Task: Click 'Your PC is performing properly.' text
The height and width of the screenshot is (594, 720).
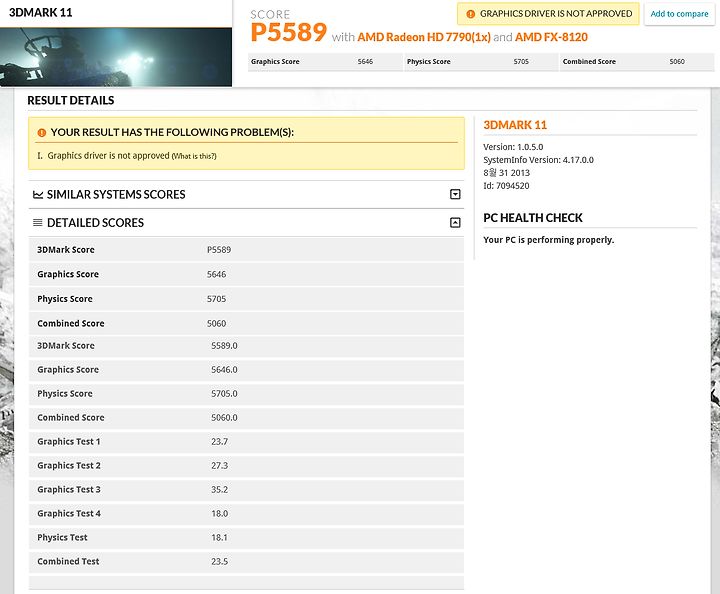Action: pyautogui.click(x=548, y=240)
